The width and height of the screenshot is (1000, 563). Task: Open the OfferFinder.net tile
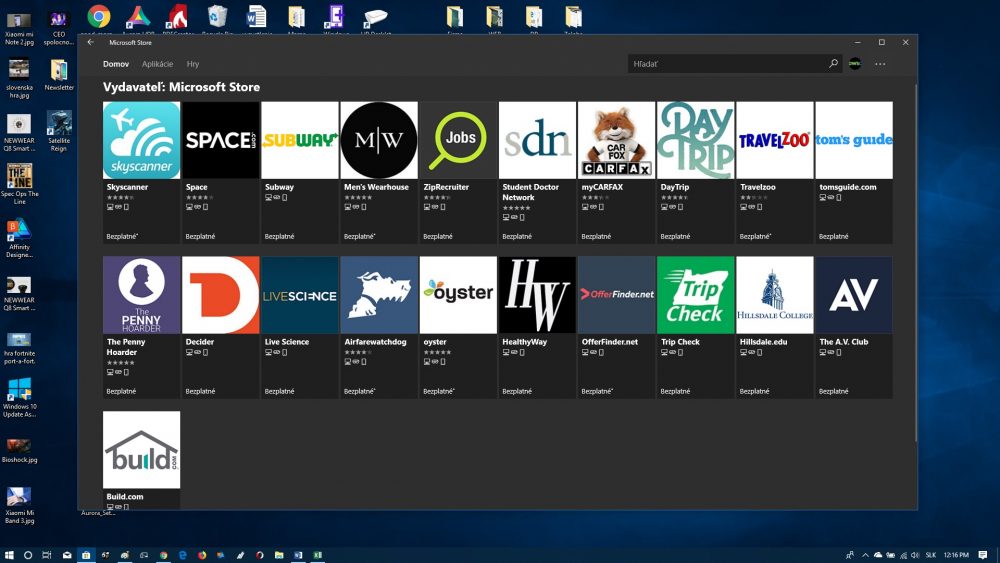point(616,327)
